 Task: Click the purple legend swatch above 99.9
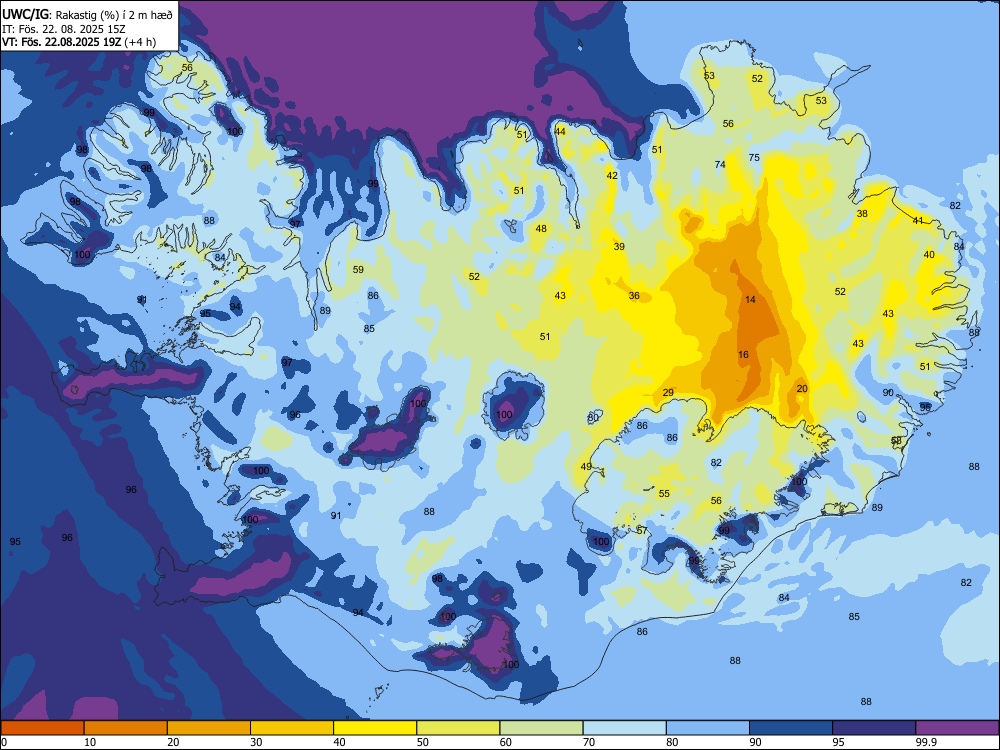point(957,728)
